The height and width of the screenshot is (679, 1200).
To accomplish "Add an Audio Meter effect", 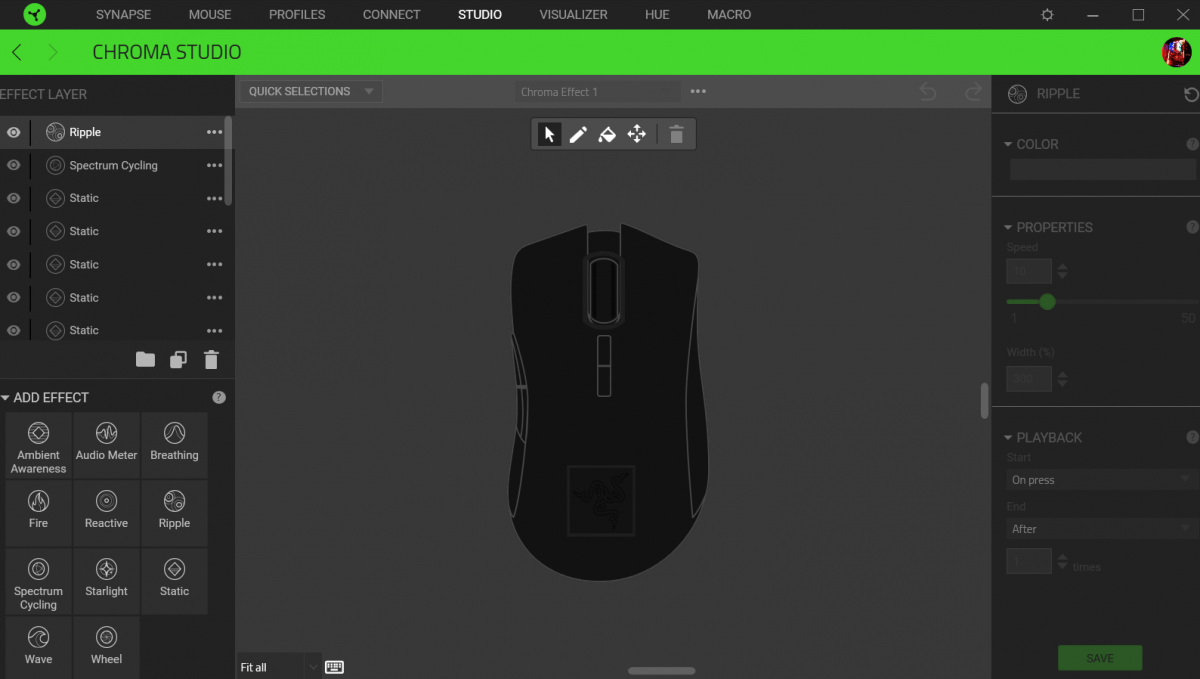I will pyautogui.click(x=106, y=446).
